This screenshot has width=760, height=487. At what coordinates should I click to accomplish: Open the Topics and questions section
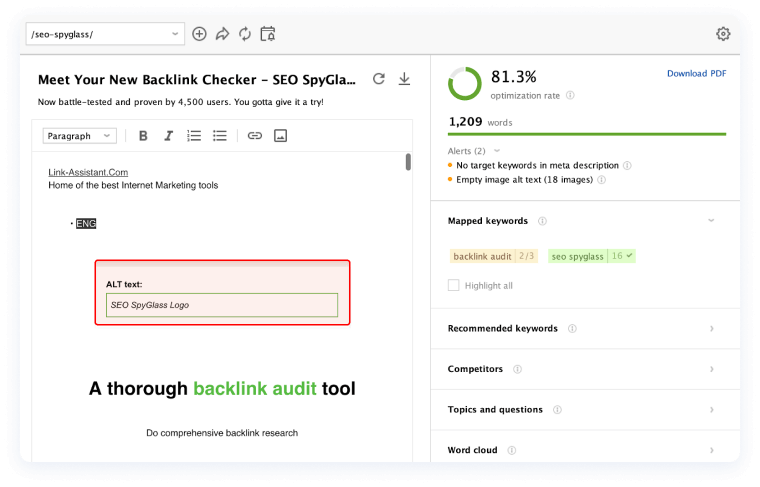coord(711,410)
